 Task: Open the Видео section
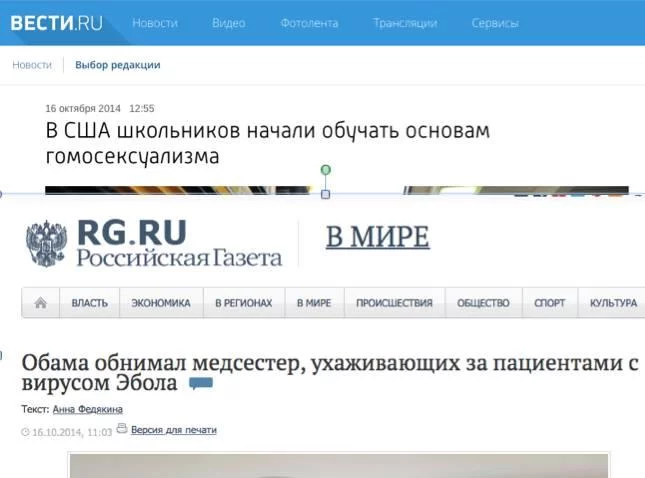[229, 23]
